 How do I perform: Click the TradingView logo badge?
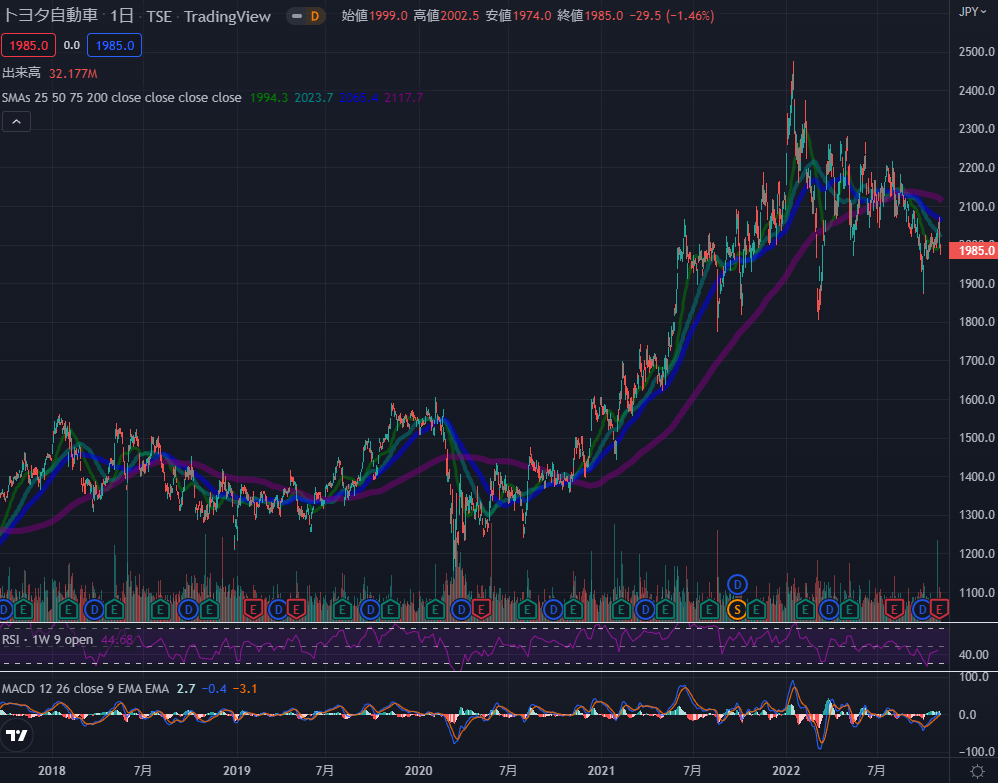pyautogui.click(x=17, y=735)
